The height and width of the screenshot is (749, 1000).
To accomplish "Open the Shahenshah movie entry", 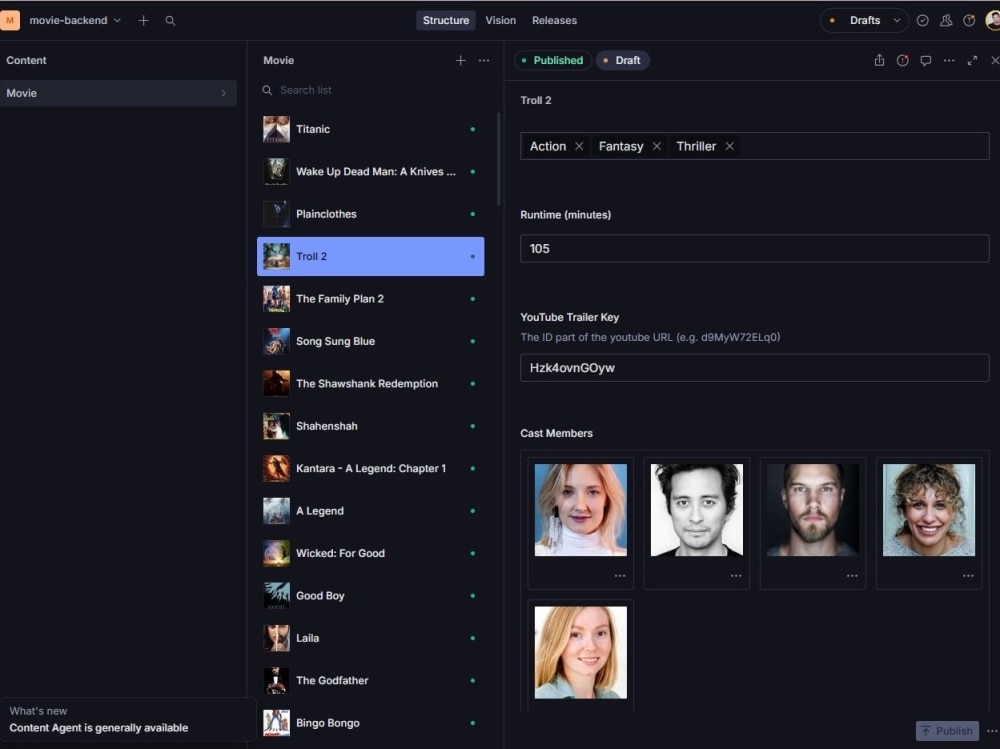I will [x=371, y=426].
